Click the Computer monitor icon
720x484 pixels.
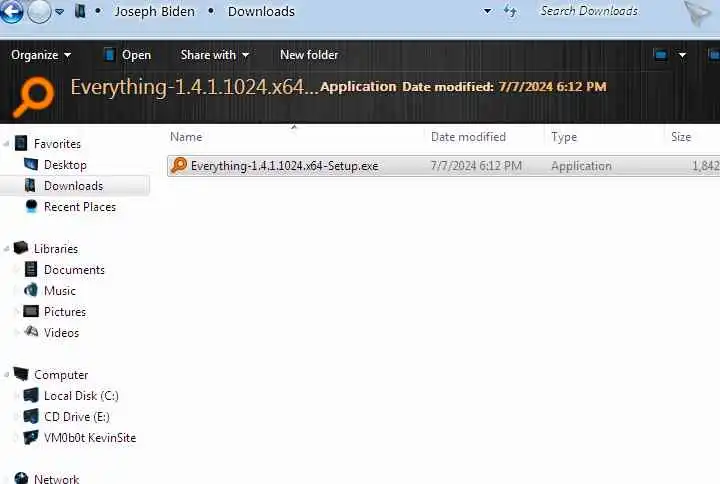[21, 374]
